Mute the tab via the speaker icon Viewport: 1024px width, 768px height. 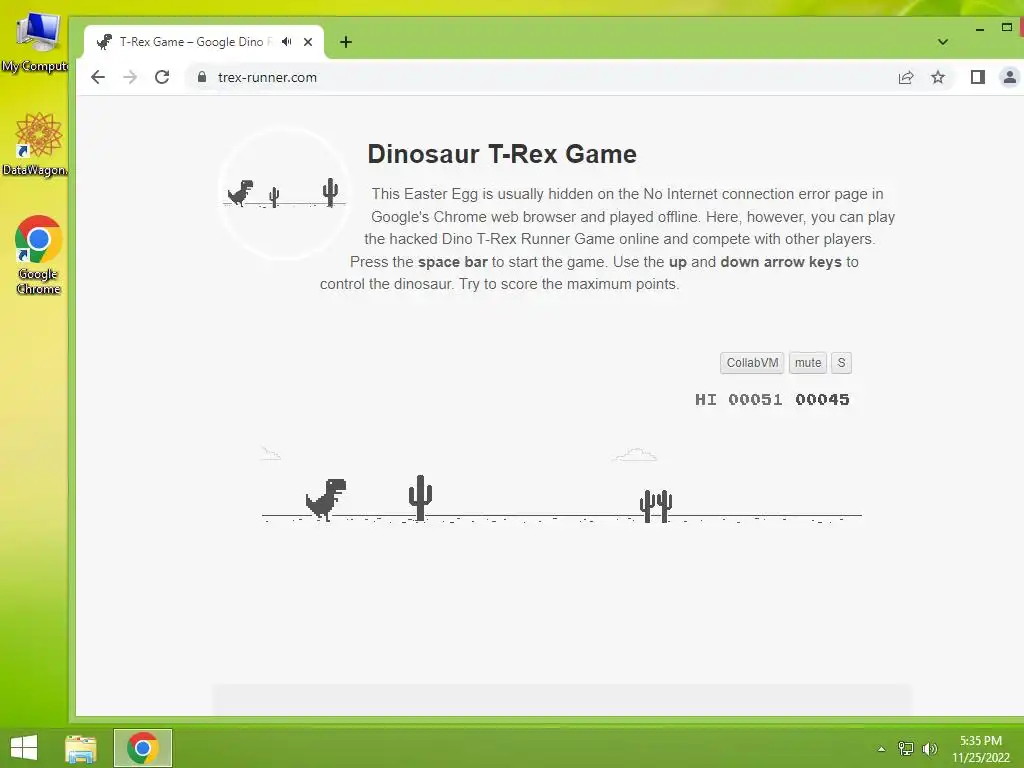pyautogui.click(x=287, y=42)
